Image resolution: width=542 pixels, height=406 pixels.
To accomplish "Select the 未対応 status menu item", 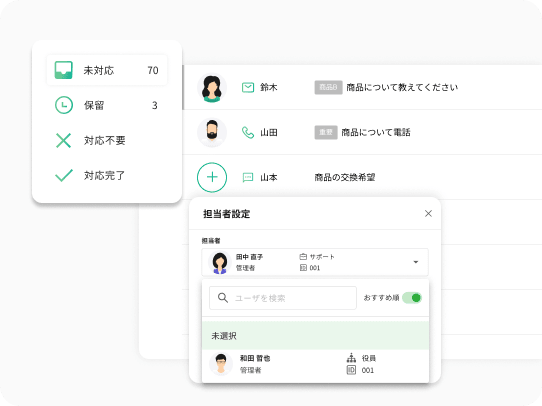I will click(107, 70).
